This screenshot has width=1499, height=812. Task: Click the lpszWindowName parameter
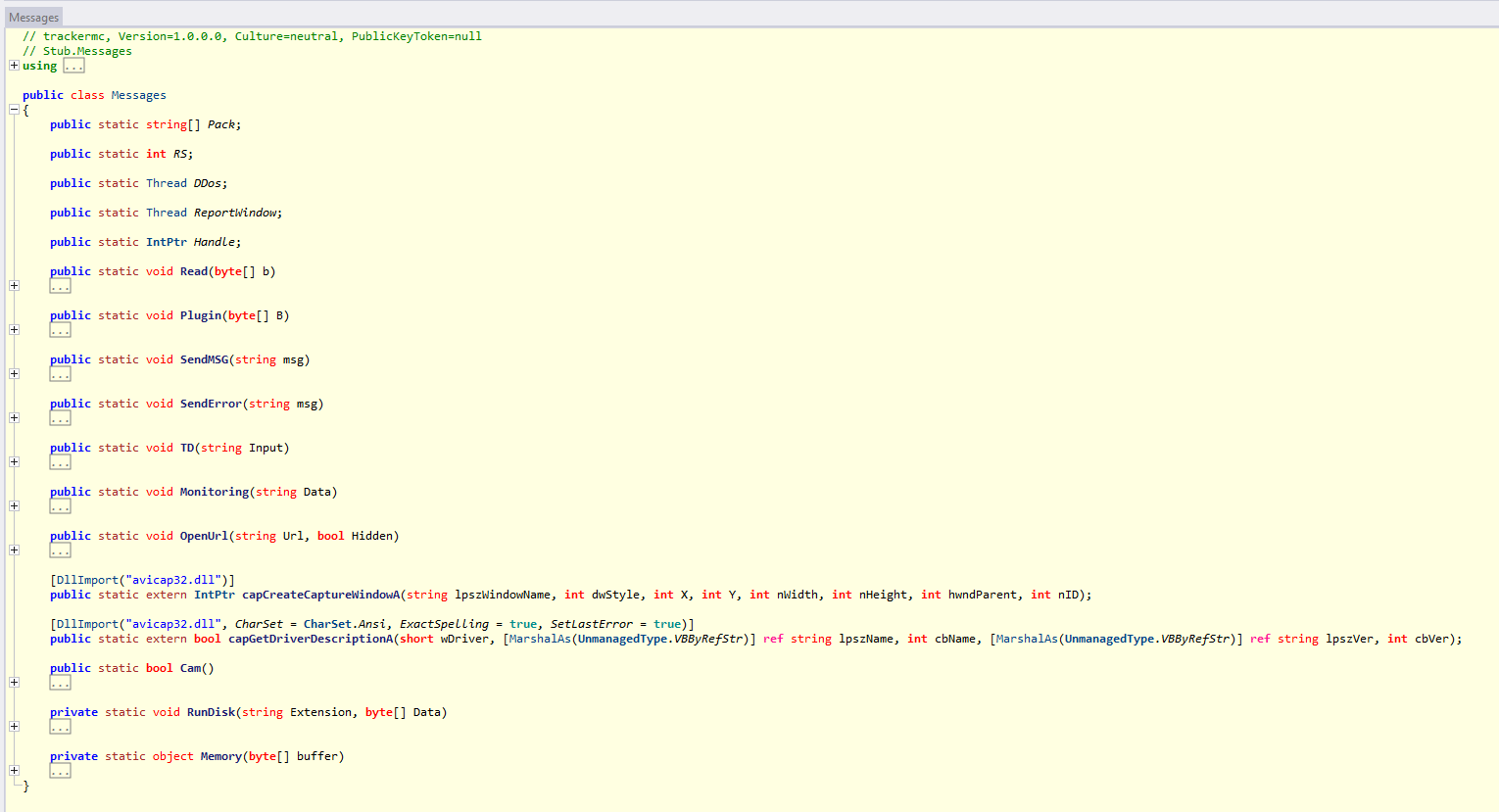point(503,595)
